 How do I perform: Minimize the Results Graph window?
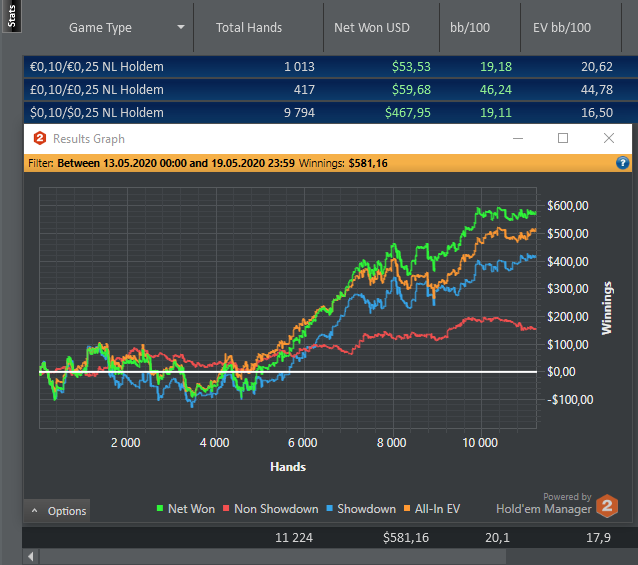tap(518, 138)
